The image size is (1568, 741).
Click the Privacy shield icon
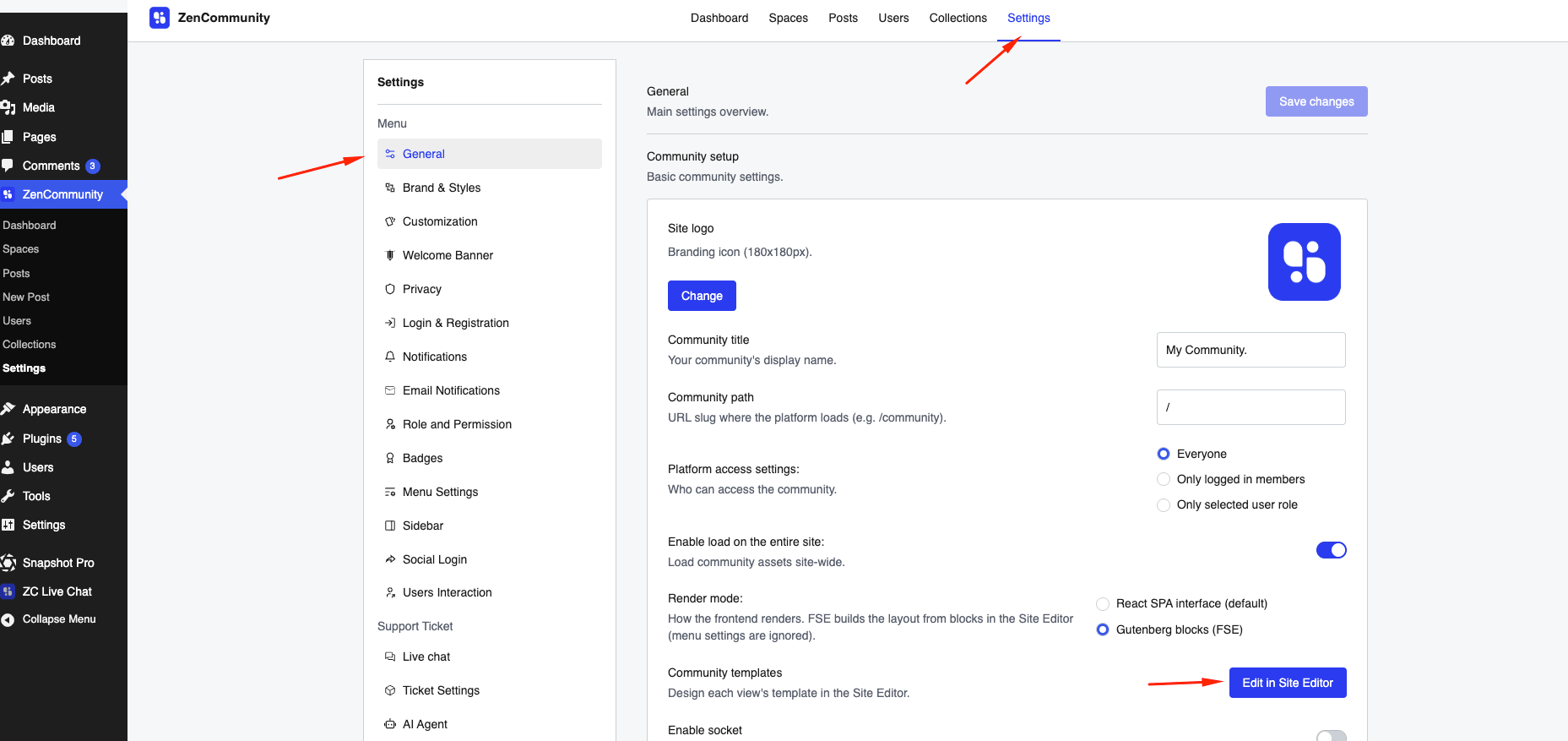tap(390, 289)
